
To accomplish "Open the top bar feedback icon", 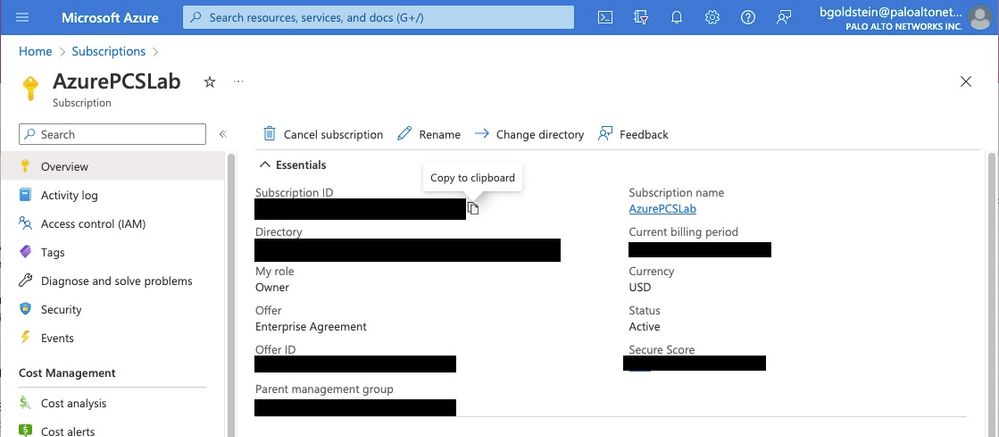I will pyautogui.click(x=784, y=17).
